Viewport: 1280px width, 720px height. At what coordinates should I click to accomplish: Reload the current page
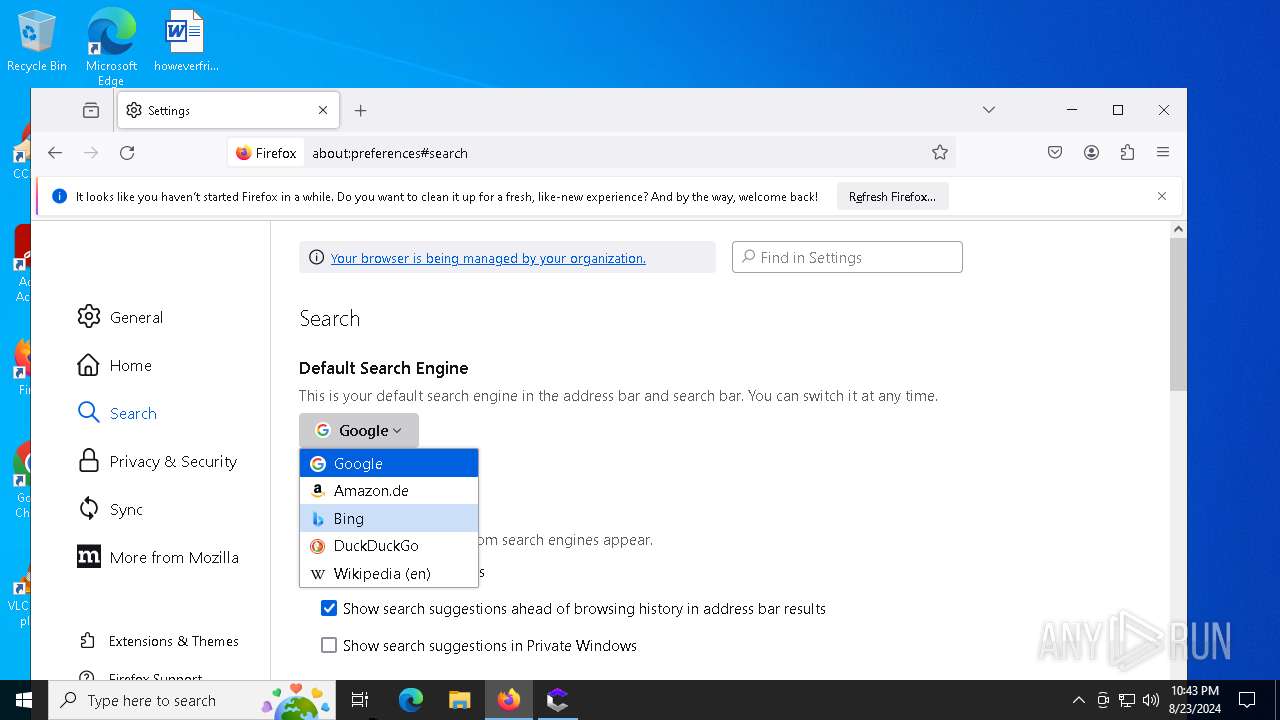[127, 153]
